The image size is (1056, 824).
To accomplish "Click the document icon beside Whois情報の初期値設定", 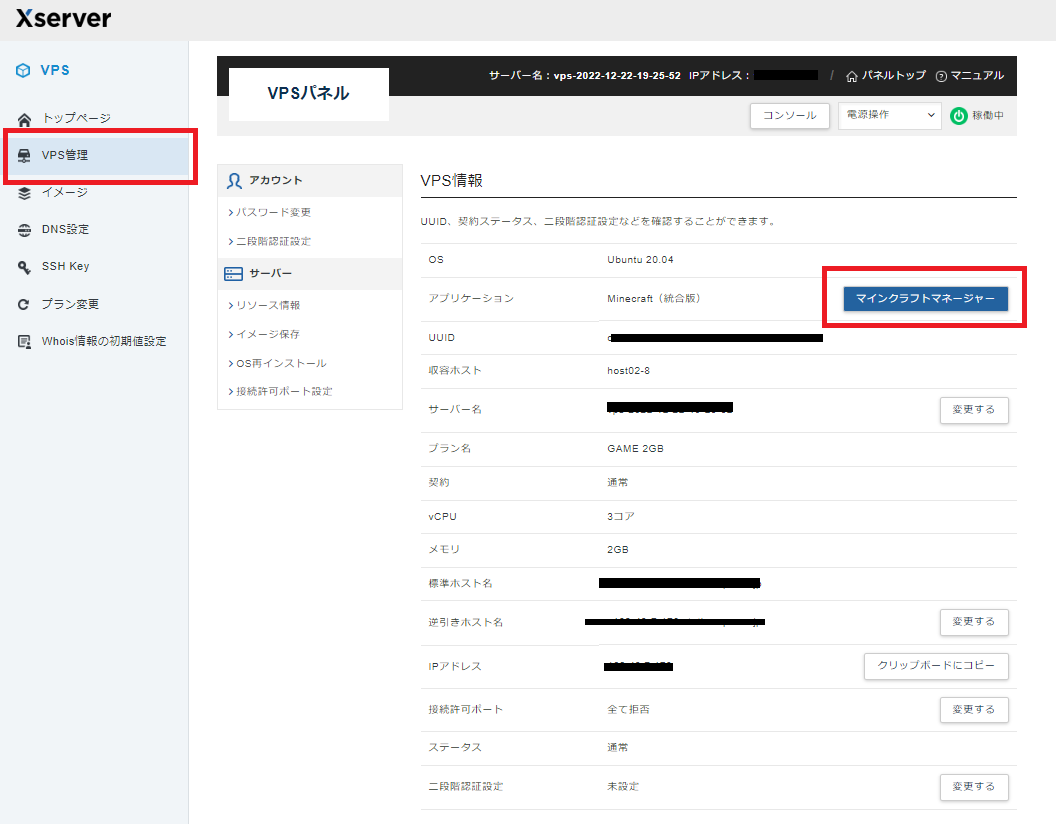I will (x=25, y=341).
